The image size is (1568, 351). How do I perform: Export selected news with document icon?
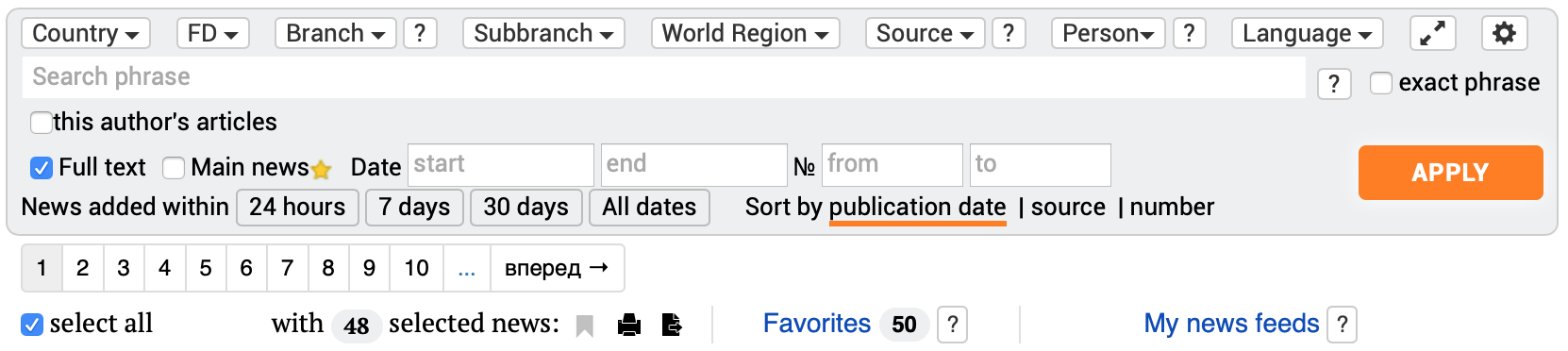(672, 326)
